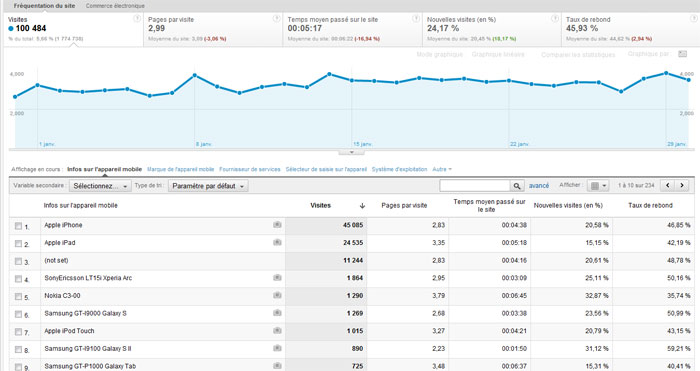Open the avancé filter link
This screenshot has height=371, width=700.
tap(539, 185)
